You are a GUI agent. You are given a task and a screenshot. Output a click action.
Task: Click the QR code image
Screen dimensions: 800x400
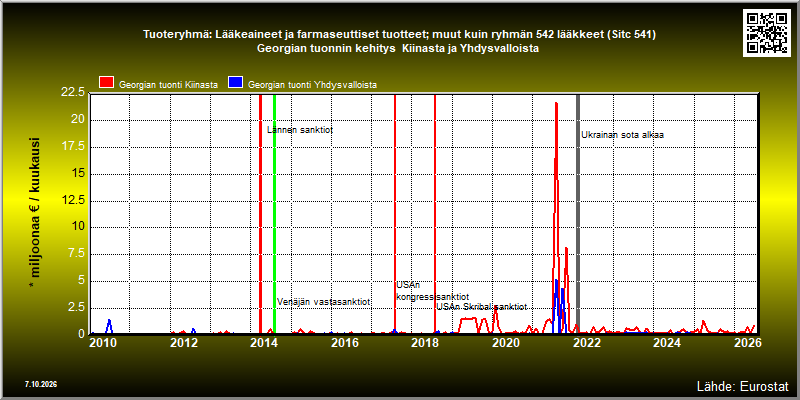pos(767,33)
